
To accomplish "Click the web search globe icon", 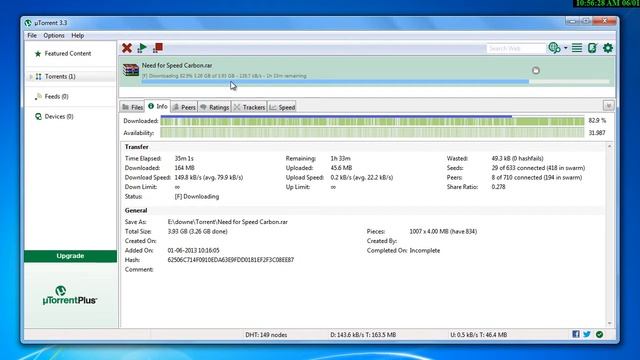I will (x=554, y=48).
